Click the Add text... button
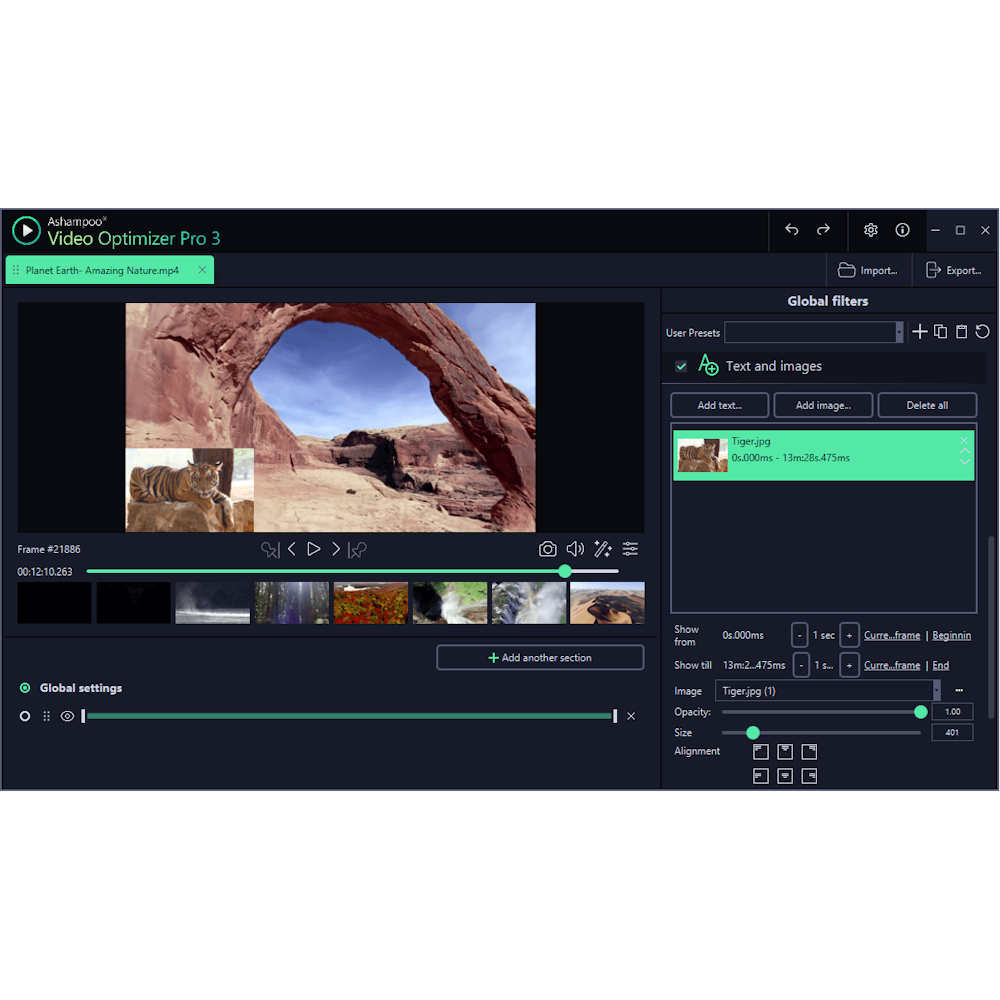The width and height of the screenshot is (1000, 1000). pyautogui.click(x=719, y=405)
